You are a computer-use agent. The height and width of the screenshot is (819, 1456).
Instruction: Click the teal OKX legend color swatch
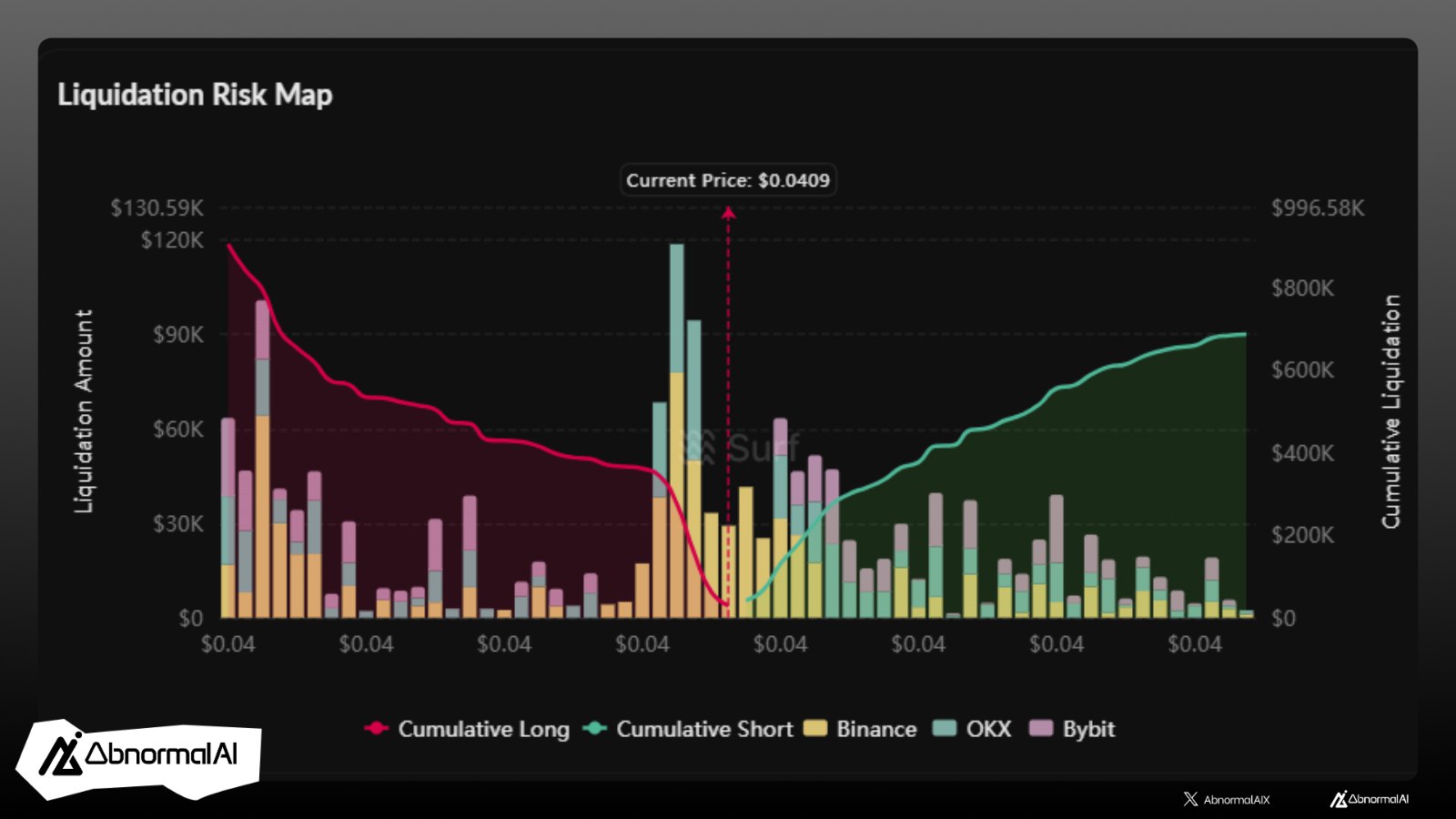pyautogui.click(x=945, y=728)
